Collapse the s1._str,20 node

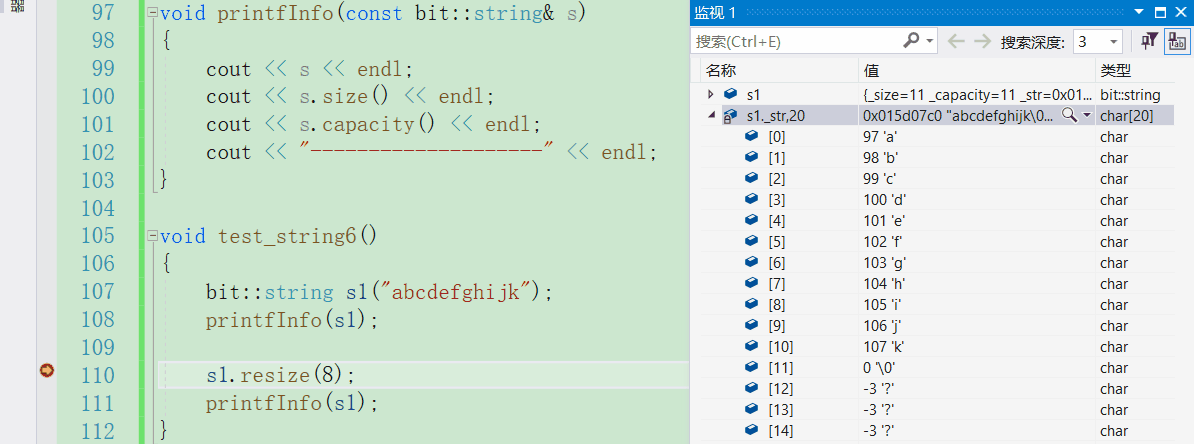[711, 116]
